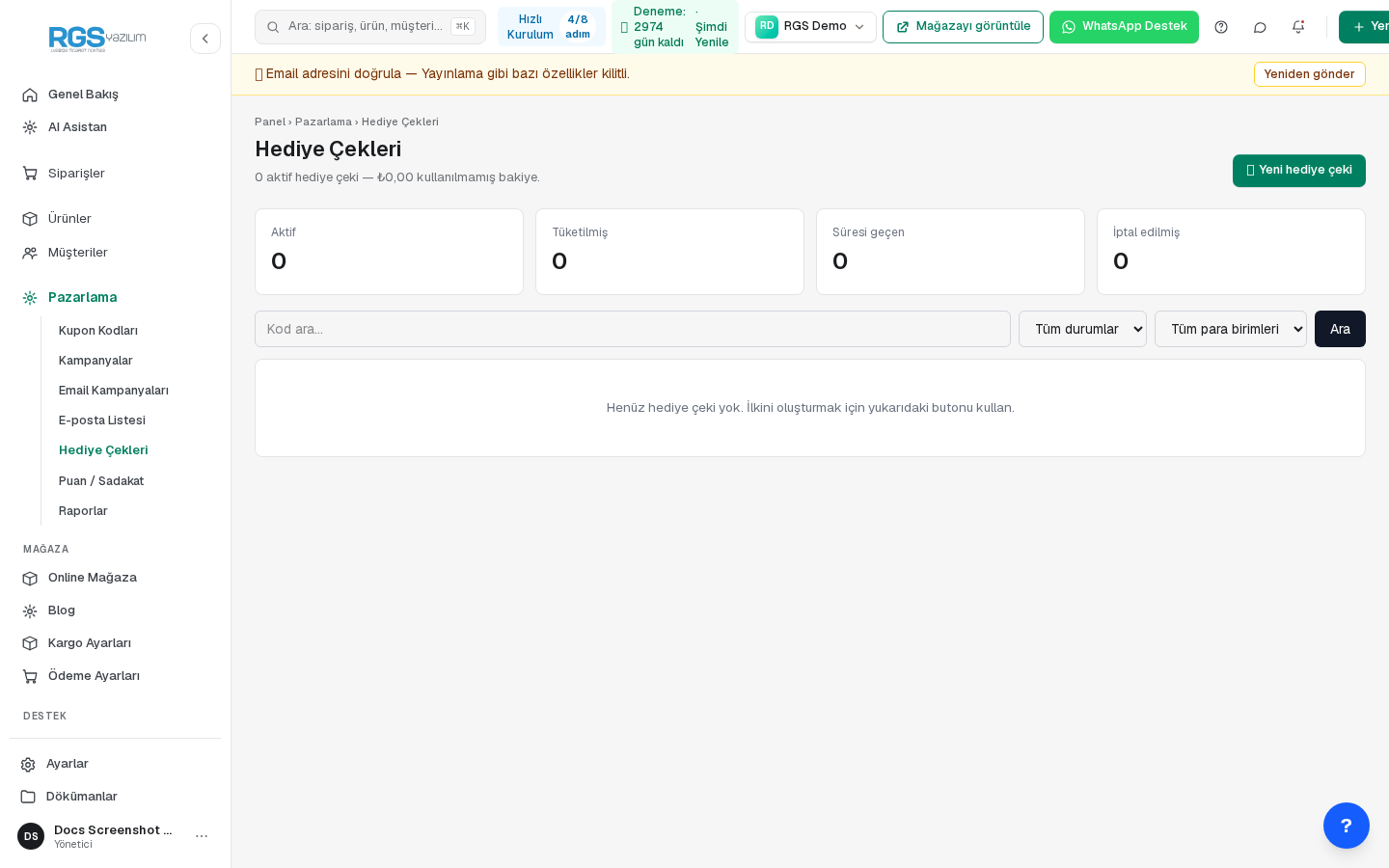The width and height of the screenshot is (1389, 868).
Task: Open Blog in the sidebar
Action: click(x=116, y=610)
